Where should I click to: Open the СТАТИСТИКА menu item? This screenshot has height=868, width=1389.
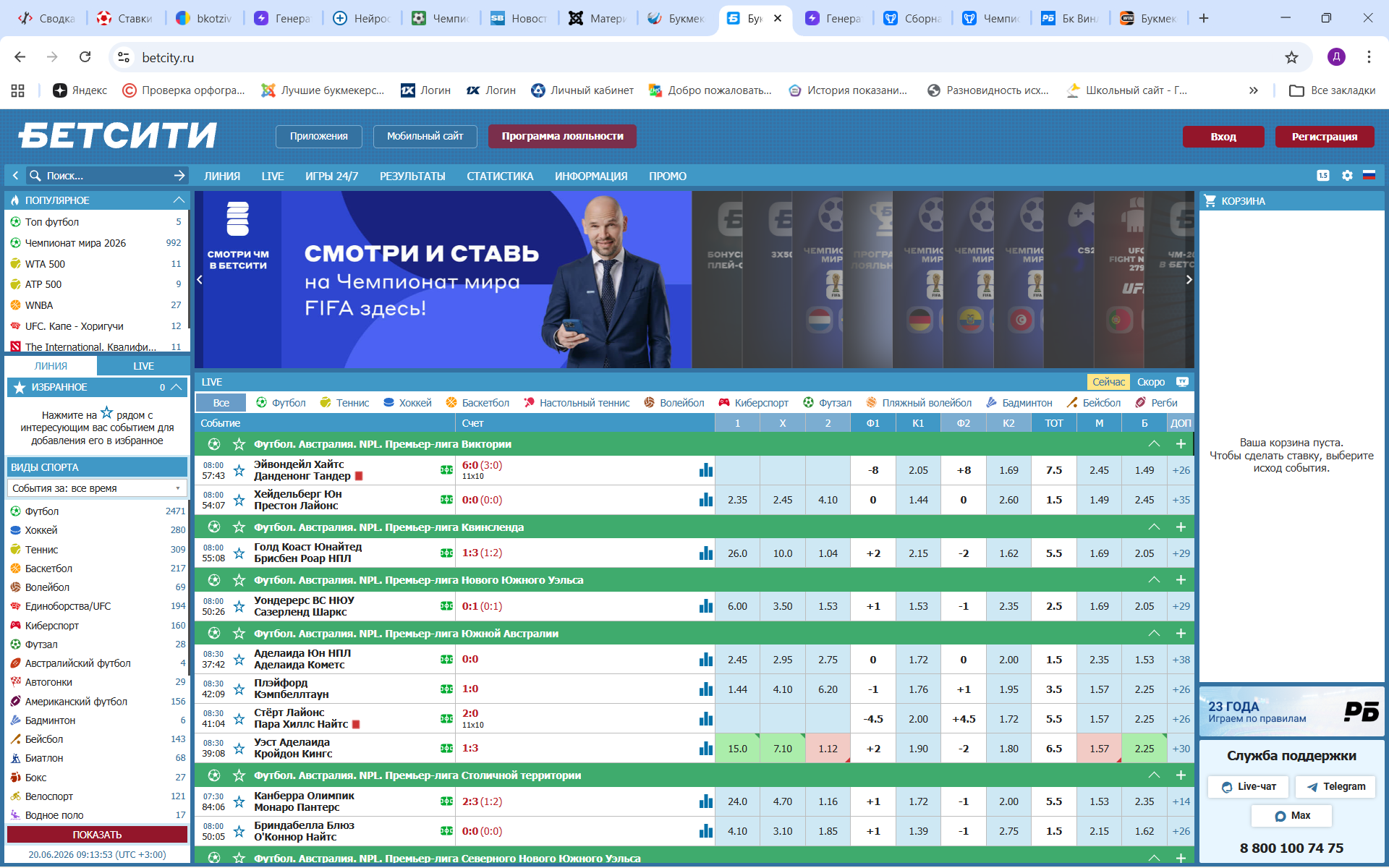tap(500, 176)
